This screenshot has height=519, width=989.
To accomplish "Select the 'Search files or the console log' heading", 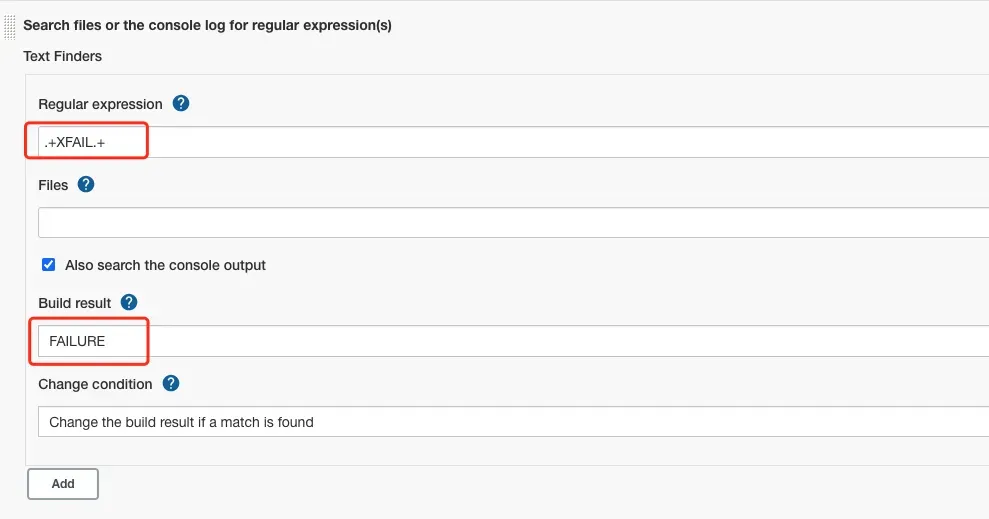I will (208, 25).
